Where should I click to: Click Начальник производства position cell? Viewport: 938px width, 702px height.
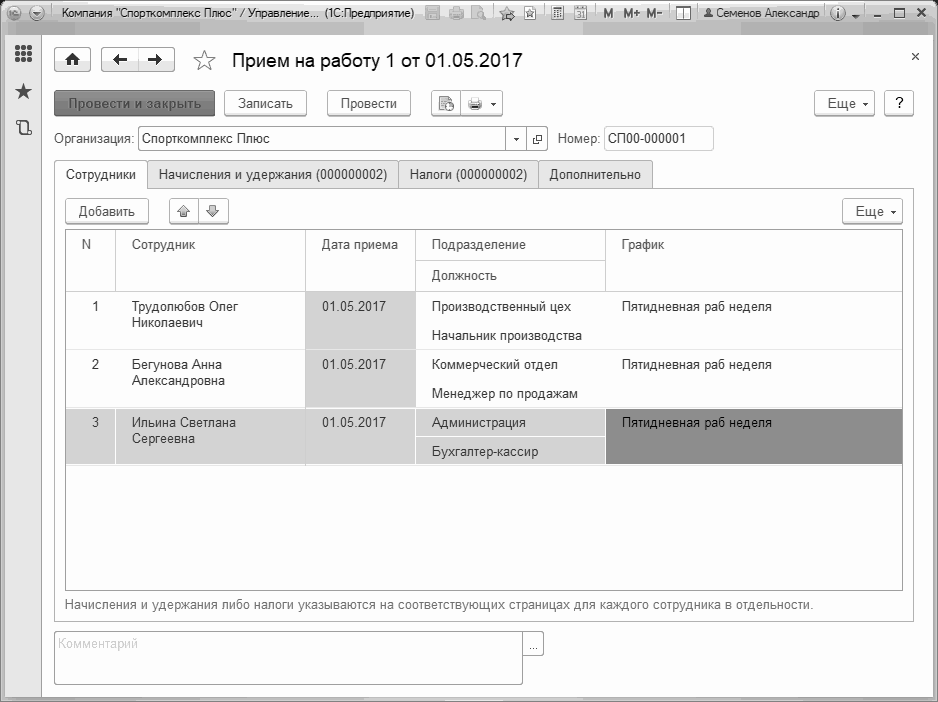pos(510,336)
